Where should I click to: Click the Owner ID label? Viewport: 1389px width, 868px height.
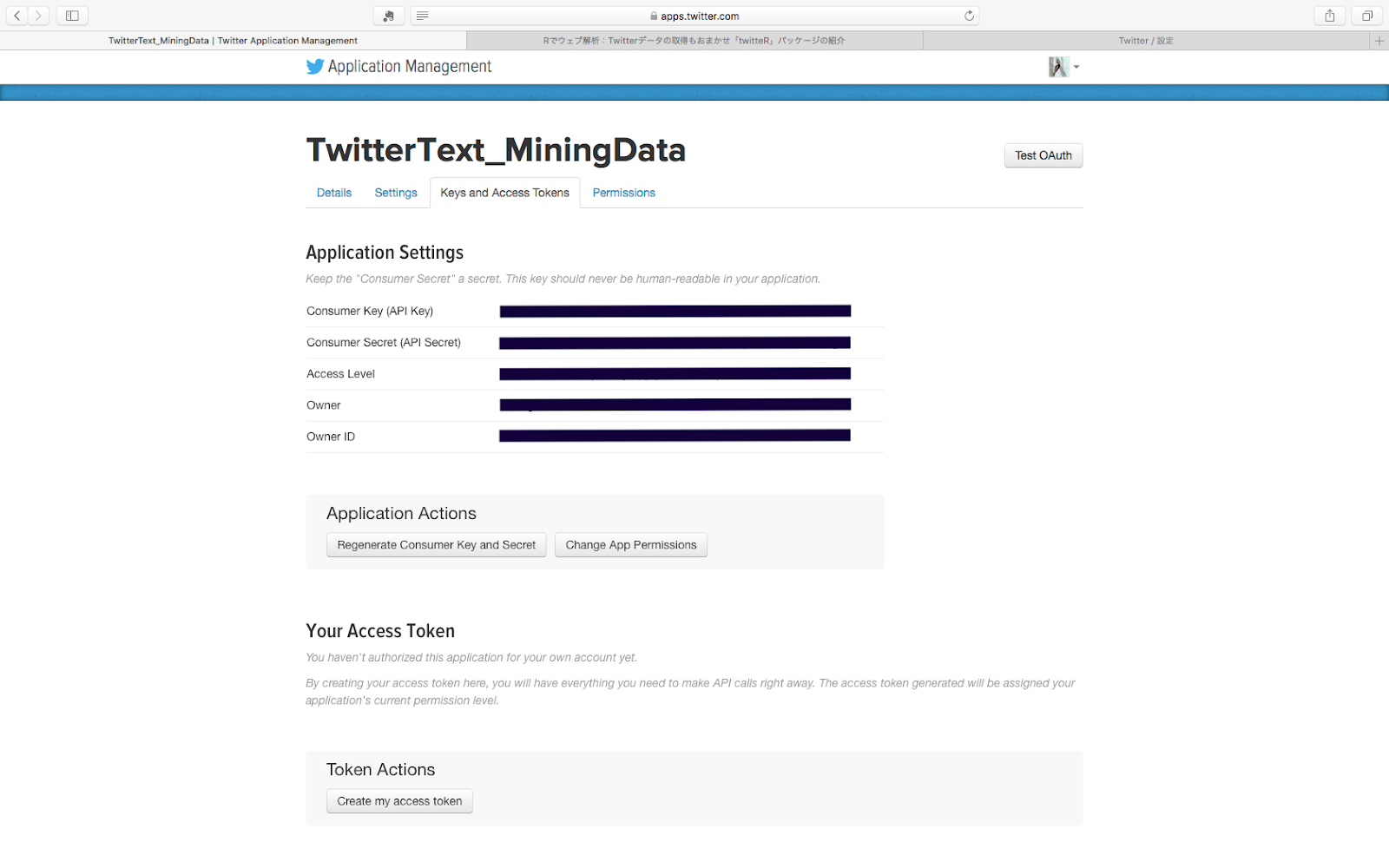pyautogui.click(x=331, y=437)
